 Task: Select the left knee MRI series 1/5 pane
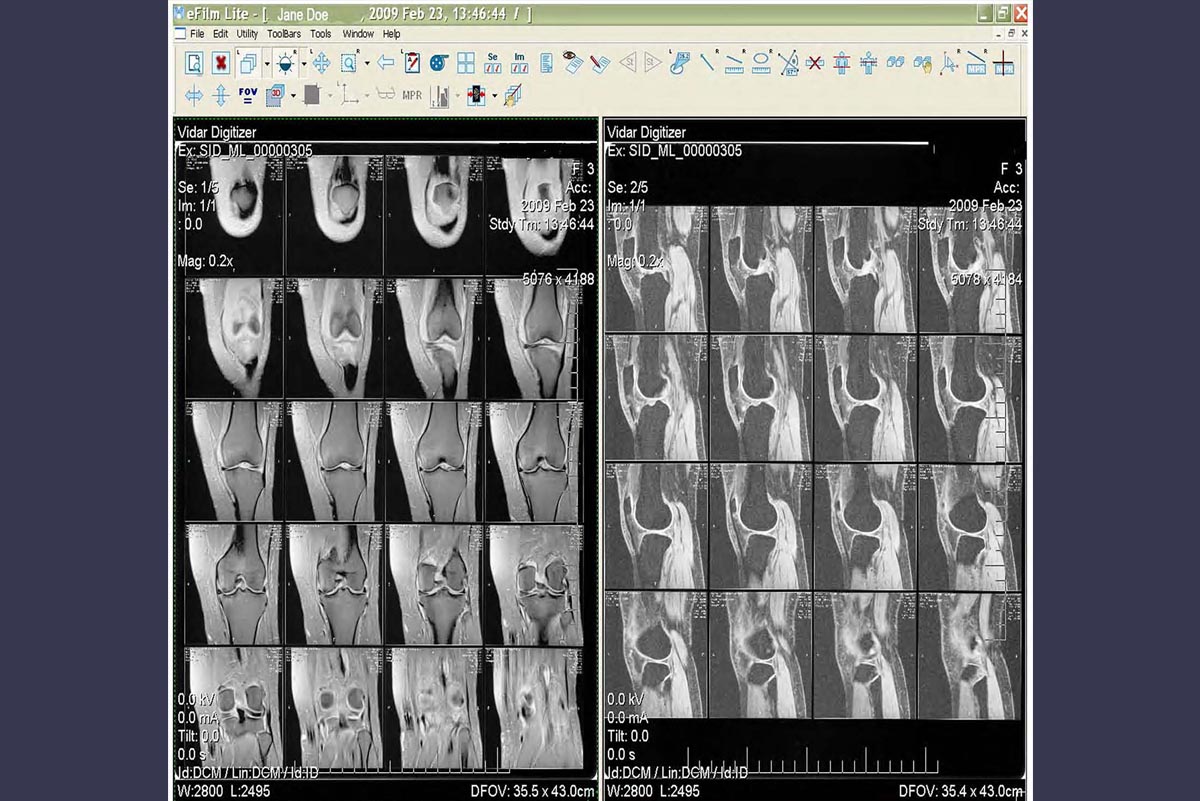coord(386,458)
